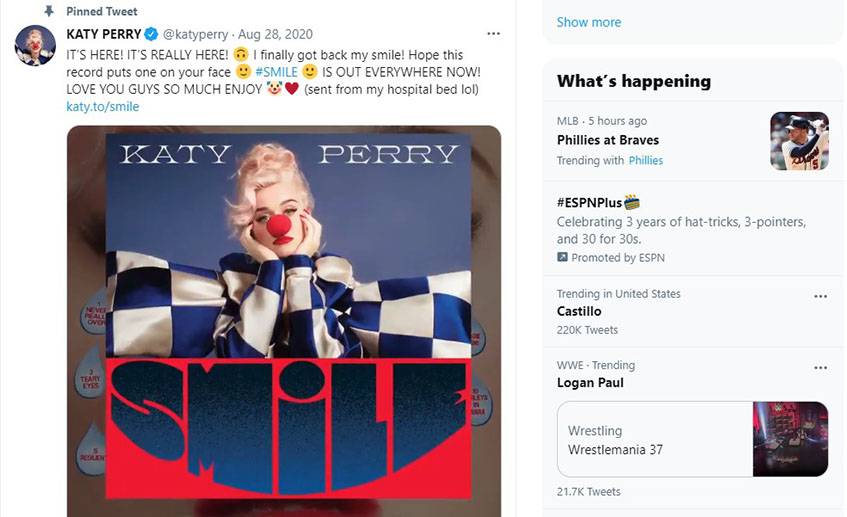This screenshot has width=847, height=517.
Task: Click the Promoted by ESPN icon
Action: tap(562, 258)
